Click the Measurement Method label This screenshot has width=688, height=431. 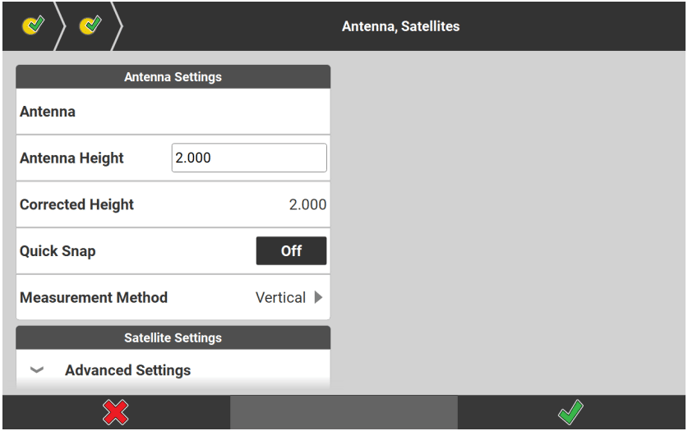point(94,297)
